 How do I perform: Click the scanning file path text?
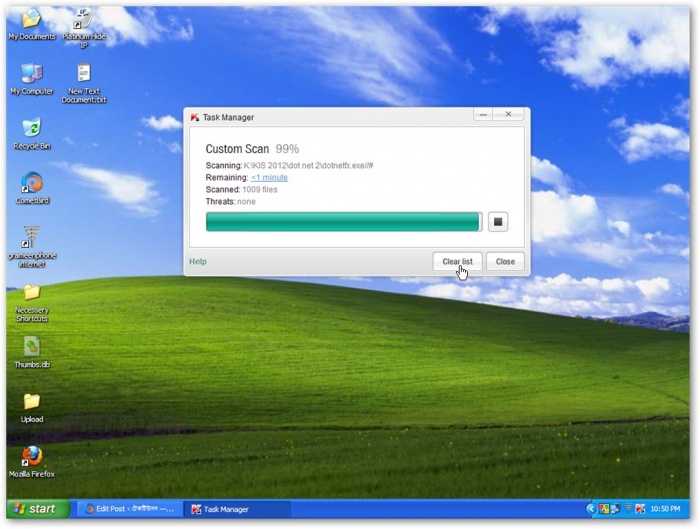pos(308,166)
